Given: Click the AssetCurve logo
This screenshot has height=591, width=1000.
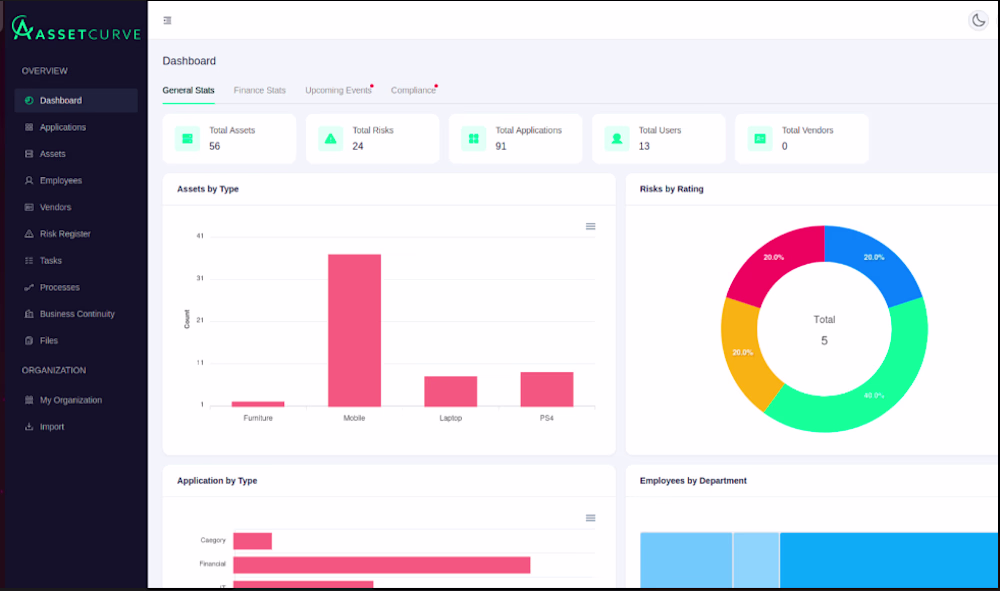Looking at the screenshot, I should pos(77,29).
